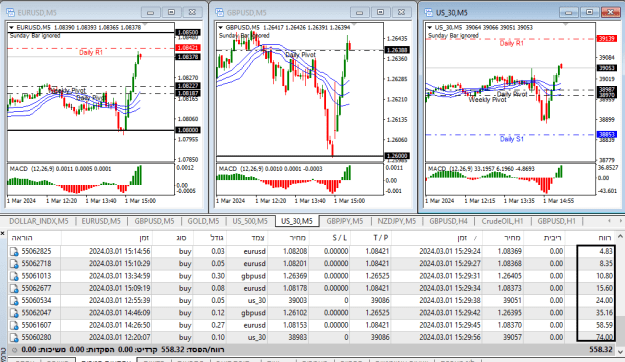
Task: Open the GBPUSD,H4 chart tab
Action: pos(448,221)
